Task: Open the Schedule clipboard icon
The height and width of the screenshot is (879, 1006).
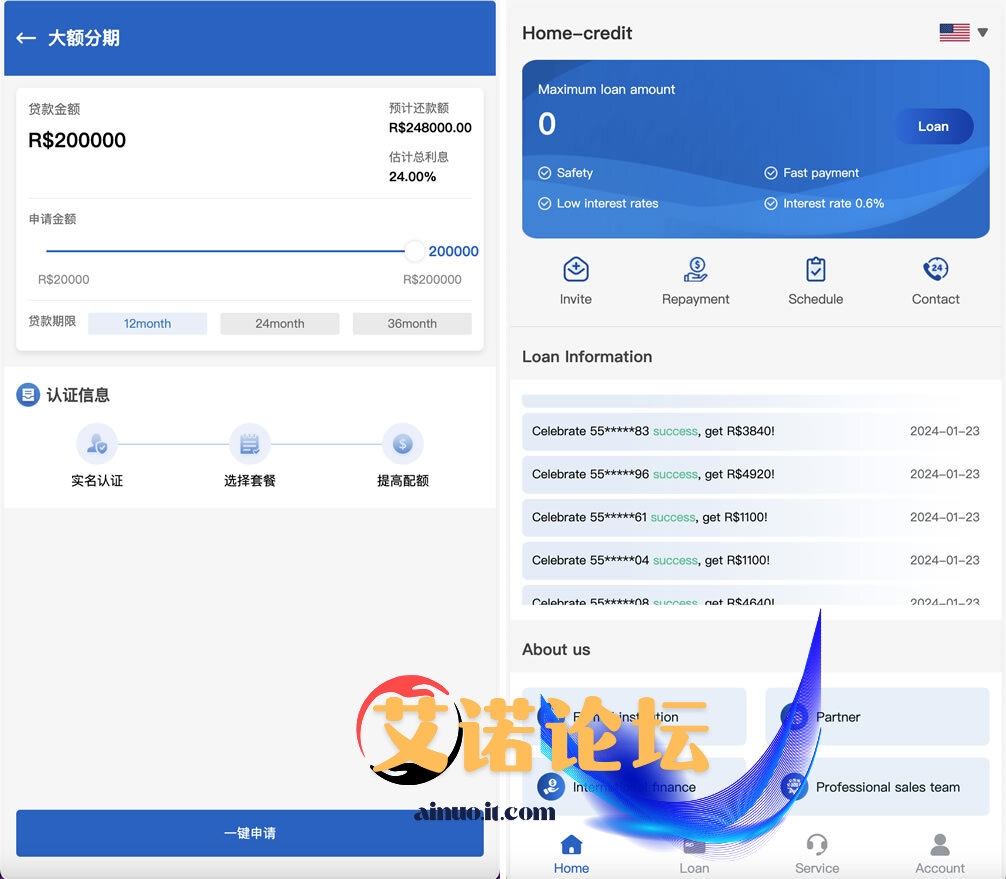Action: coord(815,269)
